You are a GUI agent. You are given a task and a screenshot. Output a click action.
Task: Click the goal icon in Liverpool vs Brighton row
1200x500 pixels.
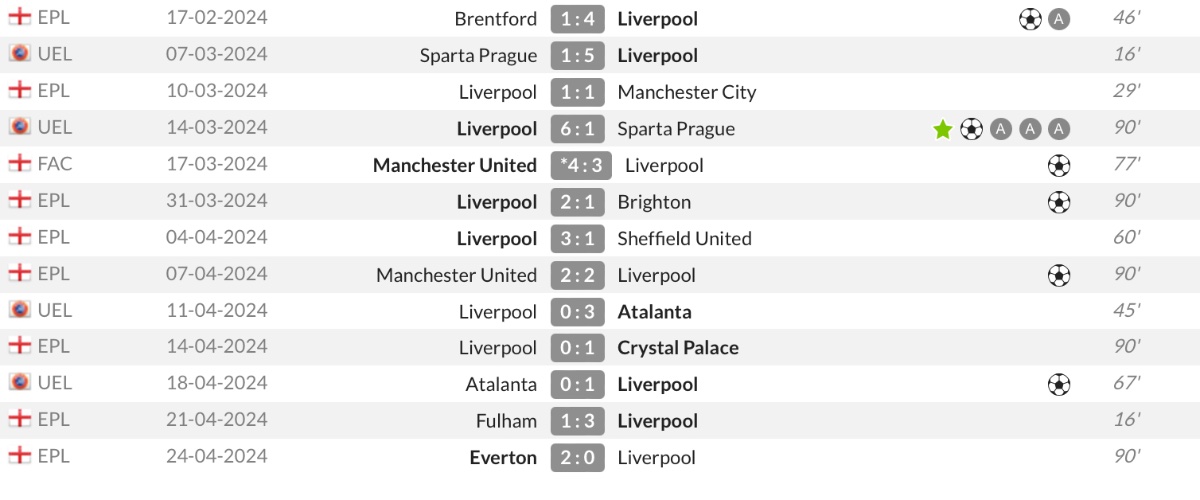pos(1059,202)
